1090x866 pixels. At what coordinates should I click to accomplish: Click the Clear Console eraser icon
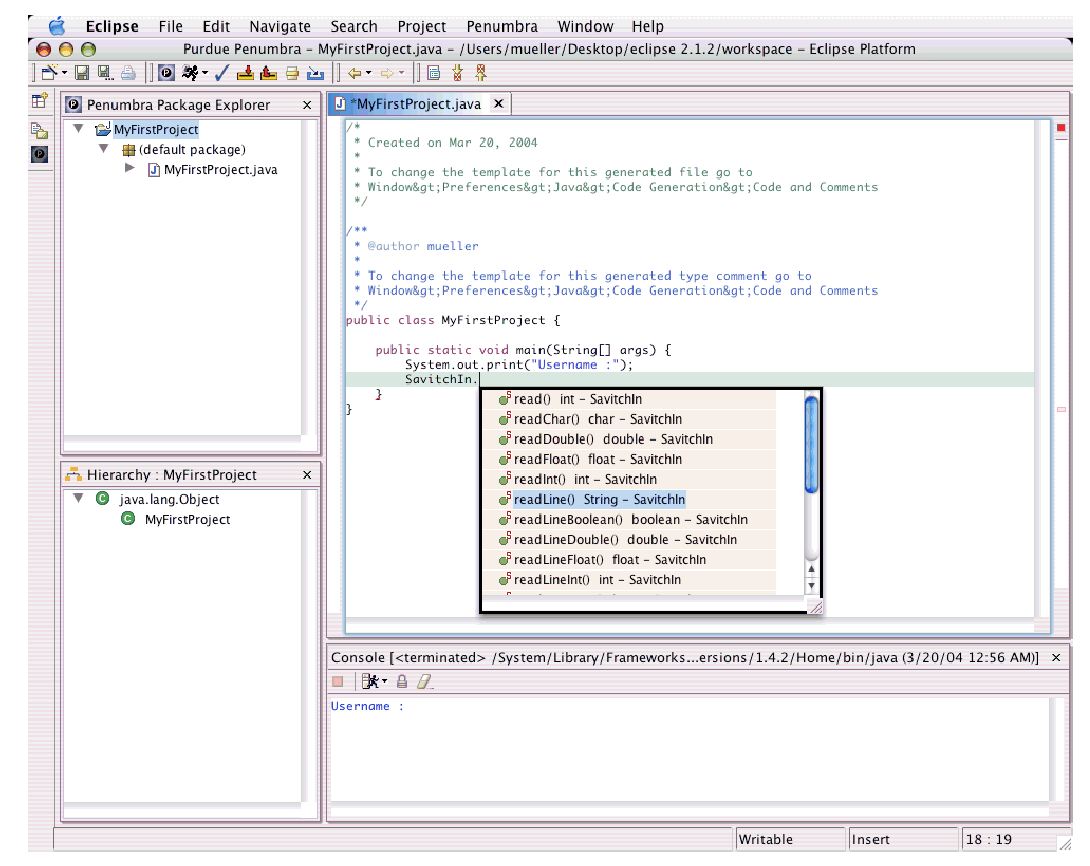pyautogui.click(x=424, y=682)
